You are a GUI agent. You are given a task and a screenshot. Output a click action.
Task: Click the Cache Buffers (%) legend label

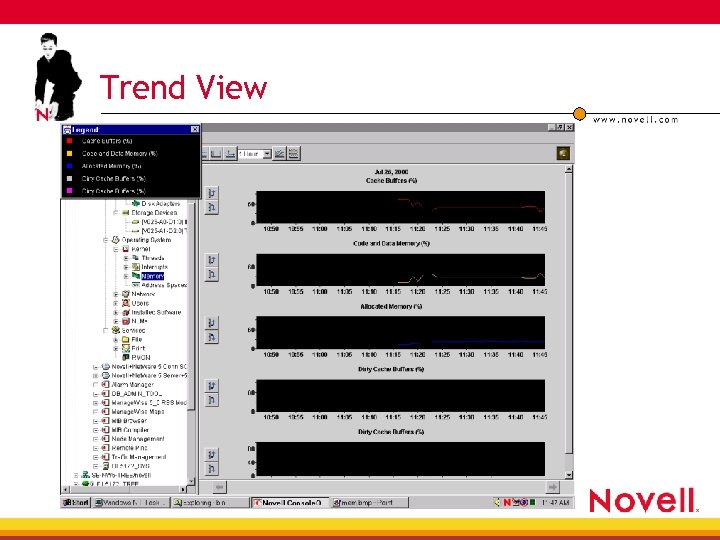point(107,141)
